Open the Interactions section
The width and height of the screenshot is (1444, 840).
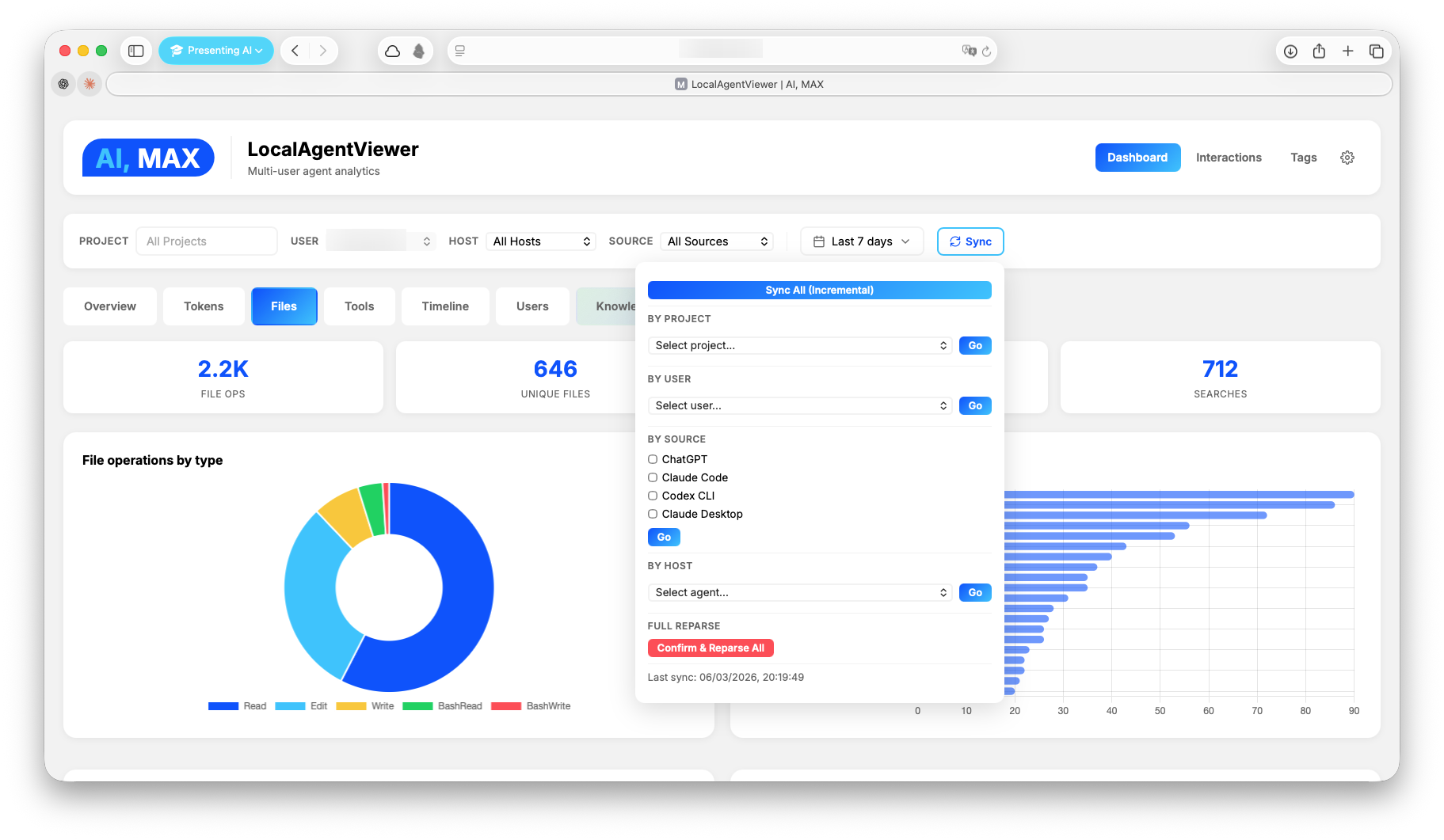pyautogui.click(x=1229, y=158)
